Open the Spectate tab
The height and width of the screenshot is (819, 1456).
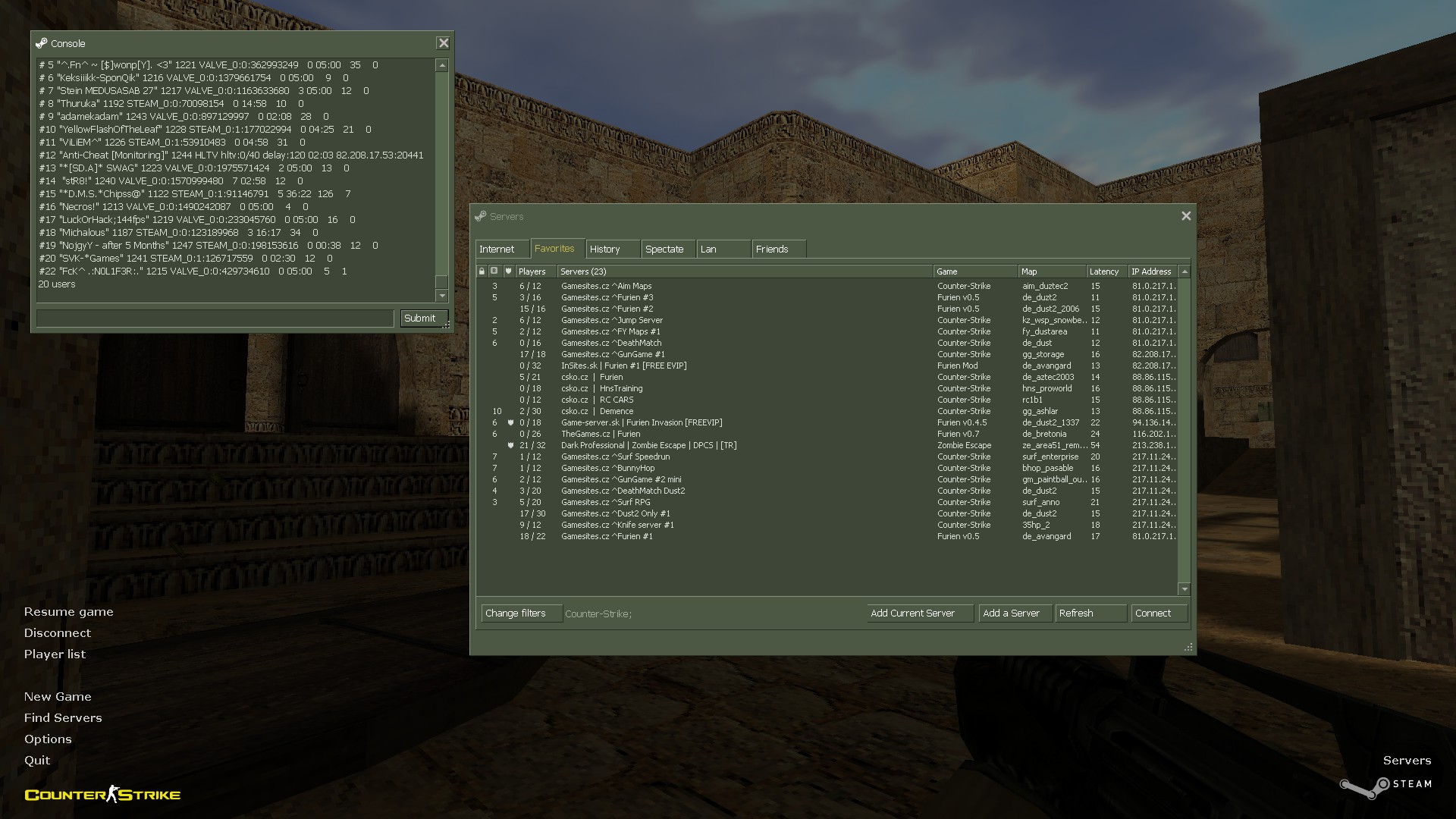pyautogui.click(x=667, y=249)
